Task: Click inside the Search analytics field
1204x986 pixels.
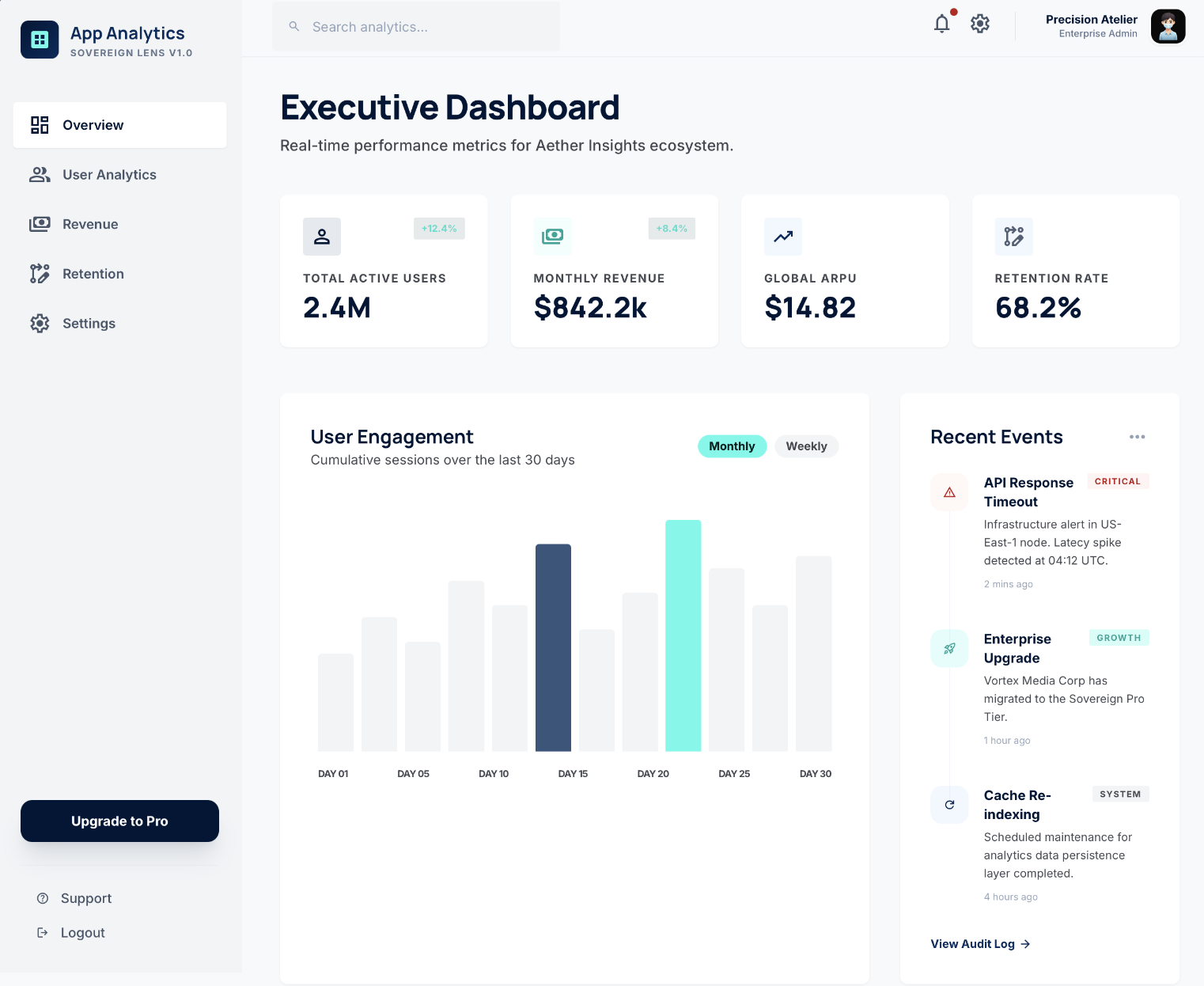Action: click(x=415, y=26)
